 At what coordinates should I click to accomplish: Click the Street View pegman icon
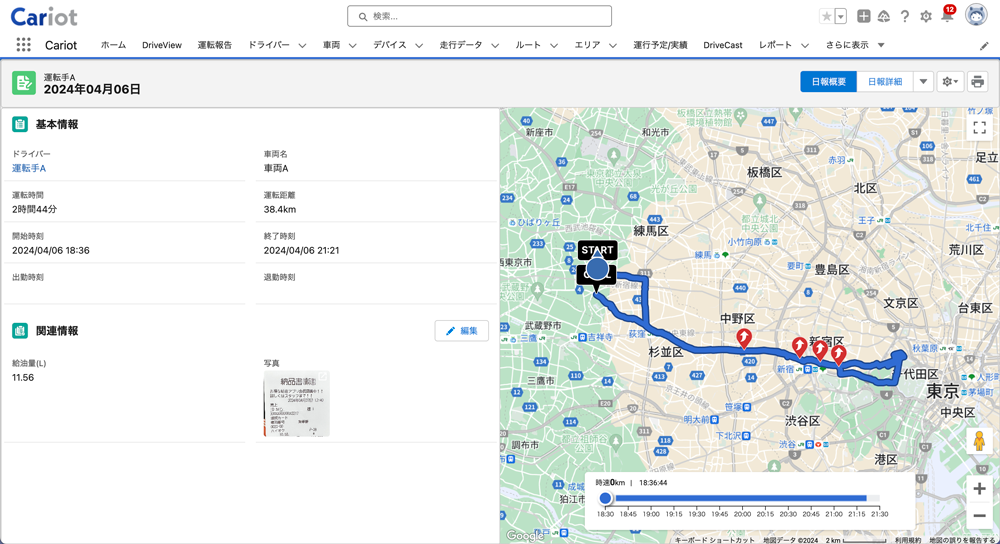[979, 441]
